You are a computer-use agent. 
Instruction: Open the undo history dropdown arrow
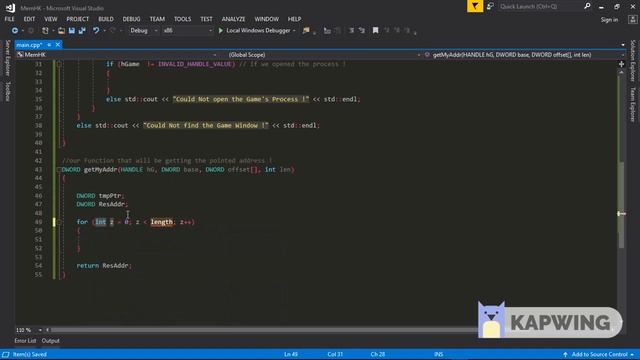point(104,31)
